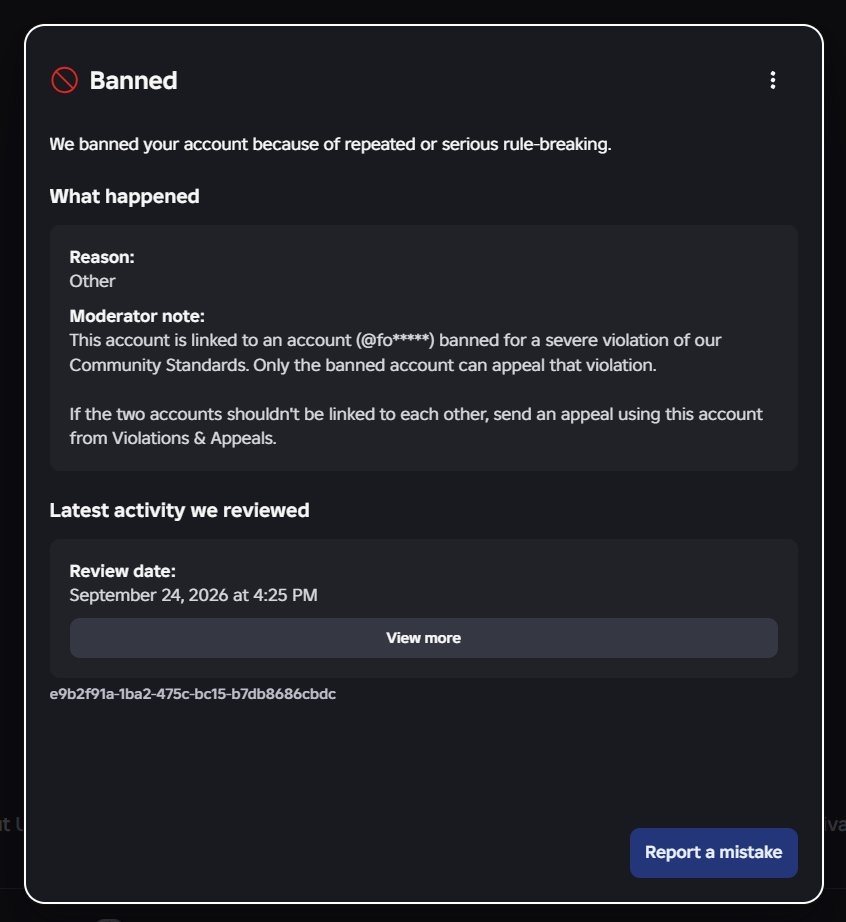Click the 'Banned' heading text

pyautogui.click(x=133, y=81)
